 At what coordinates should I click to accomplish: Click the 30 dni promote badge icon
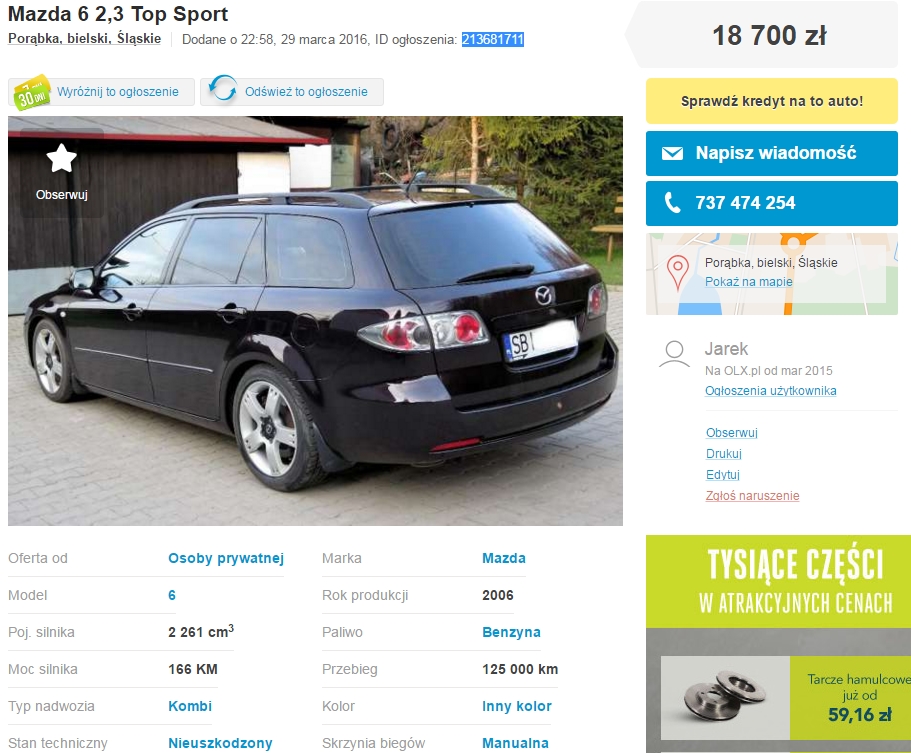(32, 93)
